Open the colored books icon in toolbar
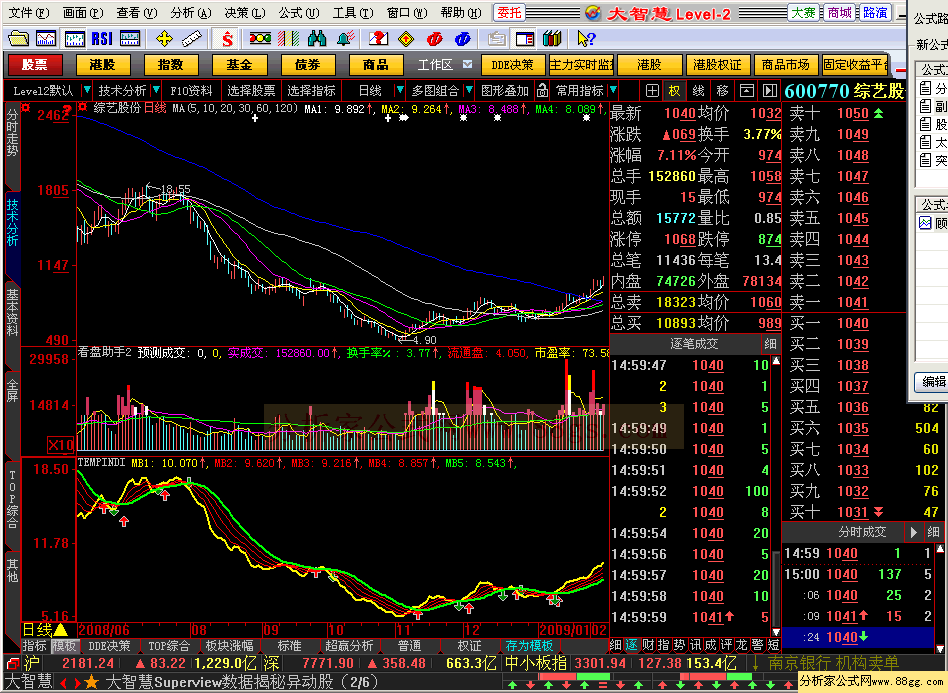The image size is (948, 693). (552, 39)
